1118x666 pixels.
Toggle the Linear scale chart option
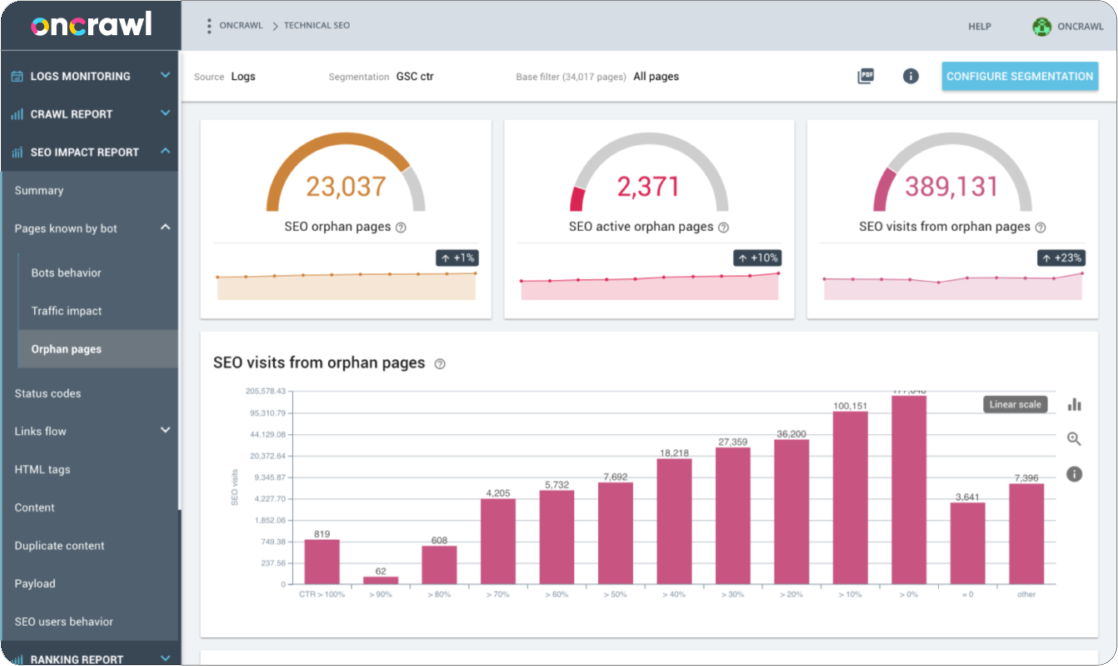coord(1015,404)
